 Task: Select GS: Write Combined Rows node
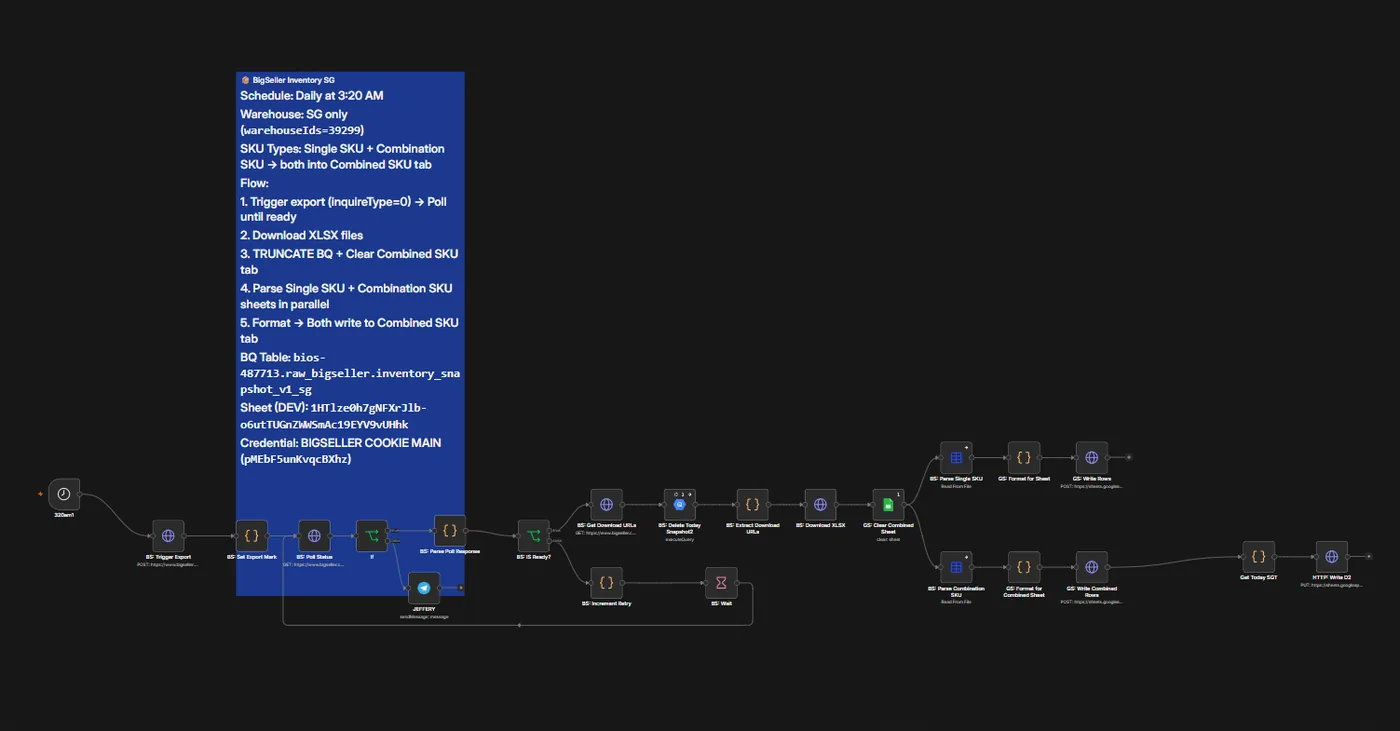pyautogui.click(x=1091, y=567)
